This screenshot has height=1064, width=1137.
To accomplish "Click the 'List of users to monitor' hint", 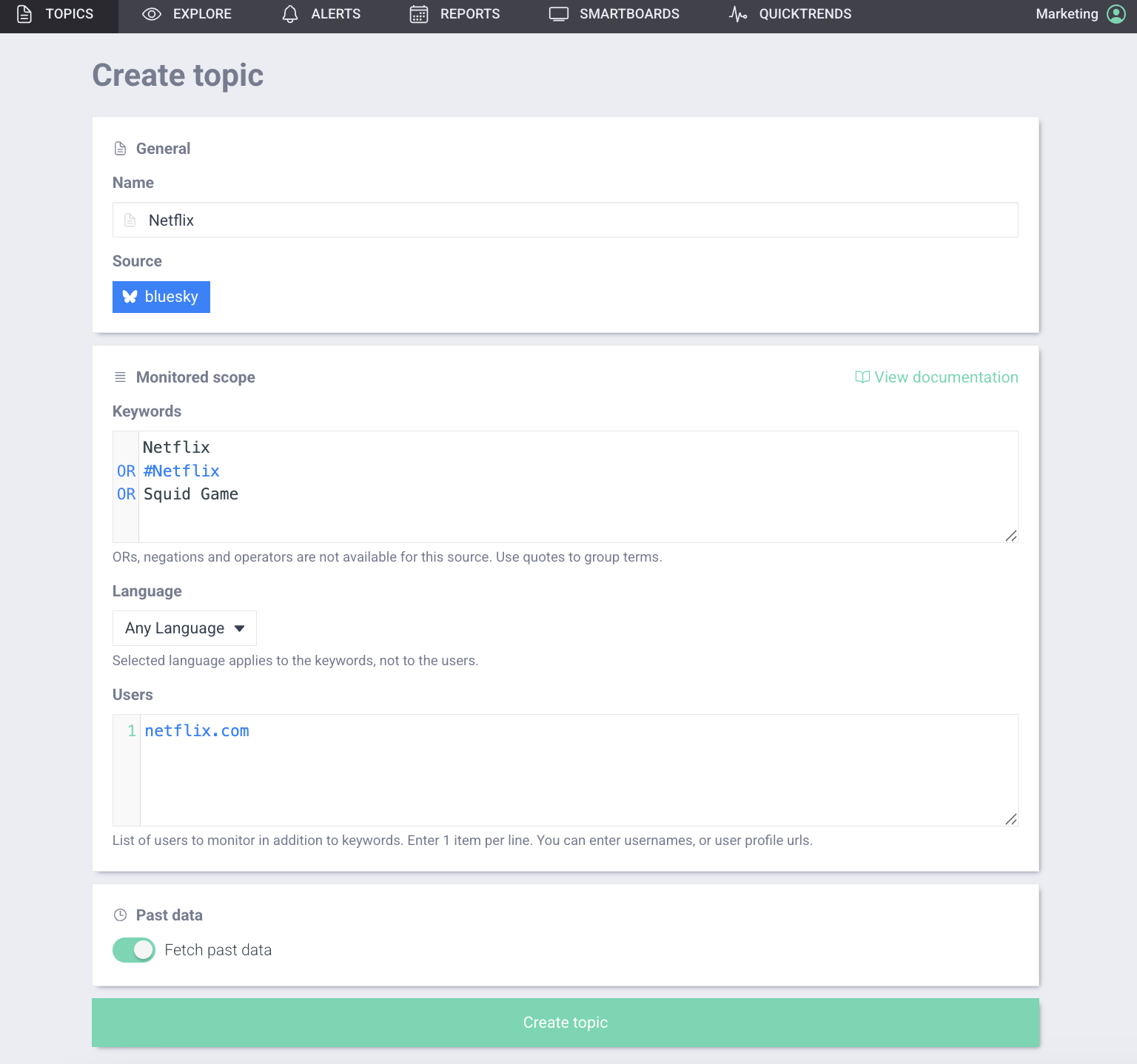I will pyautogui.click(x=463, y=841).
